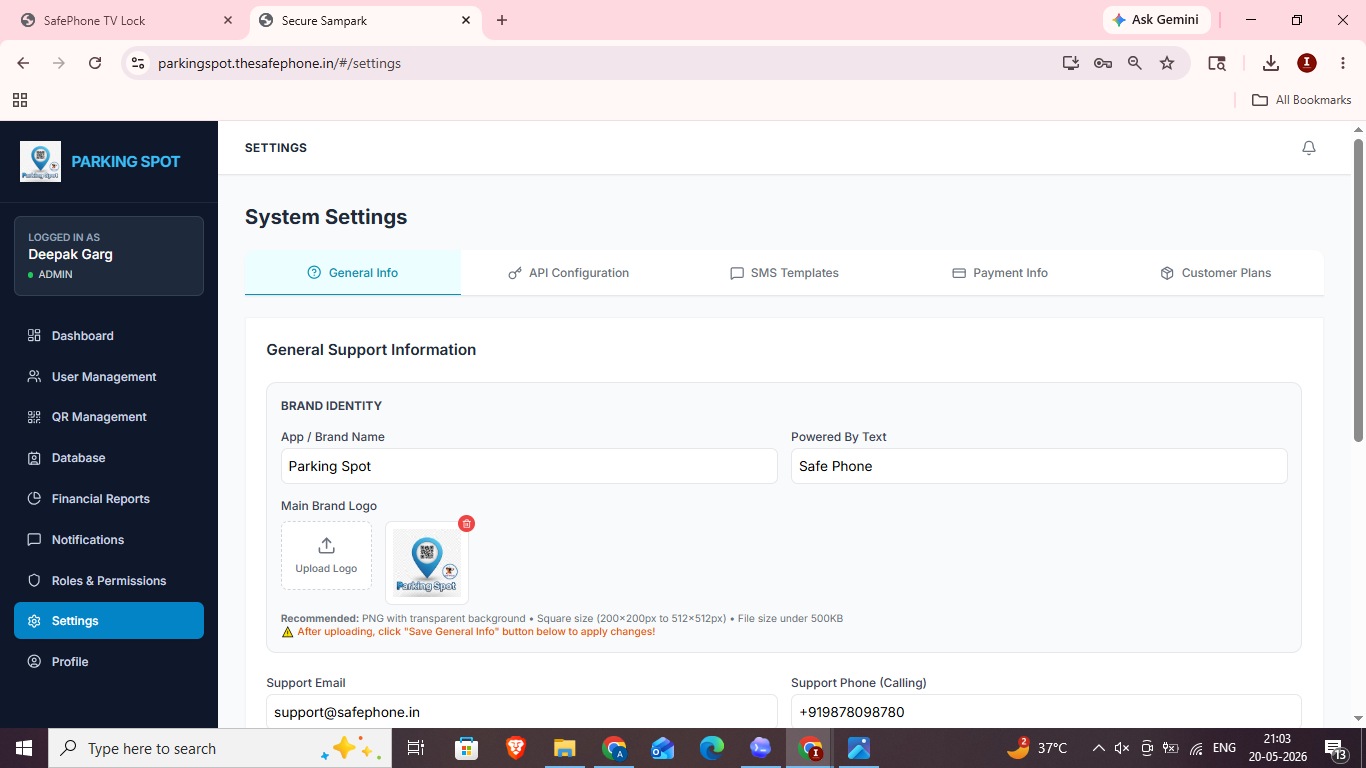Click the Support Email field
The height and width of the screenshot is (768, 1366).
coord(522,712)
